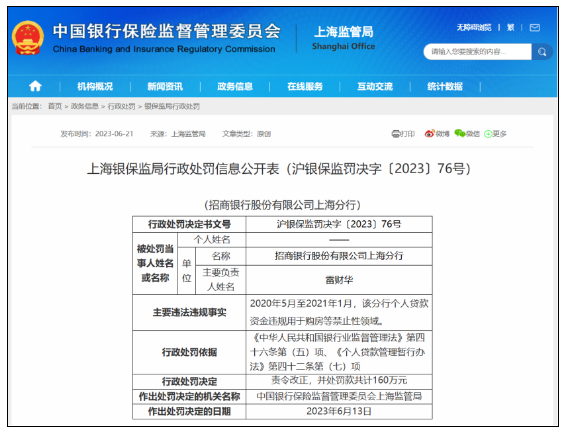
Task: Go to 首页 in breadcrumb
Action: 55,106
